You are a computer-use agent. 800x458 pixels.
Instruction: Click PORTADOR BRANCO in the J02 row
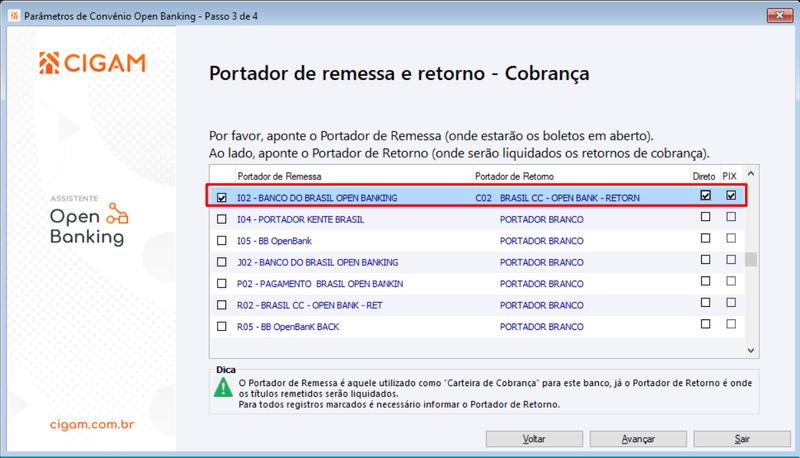541,262
